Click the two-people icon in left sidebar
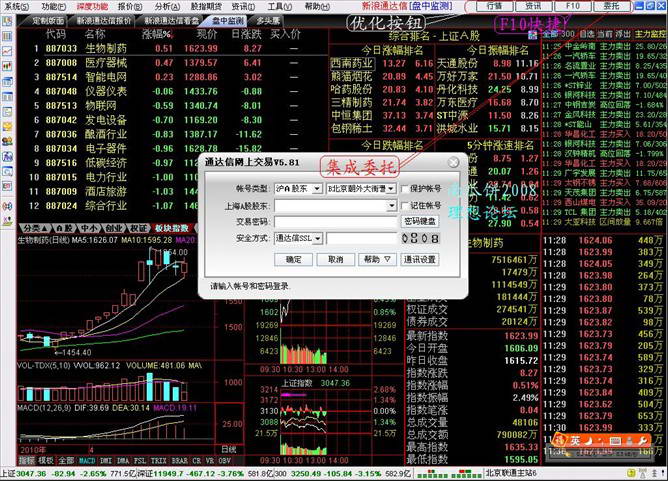This screenshot has height=481, width=668. pyautogui.click(x=7, y=141)
